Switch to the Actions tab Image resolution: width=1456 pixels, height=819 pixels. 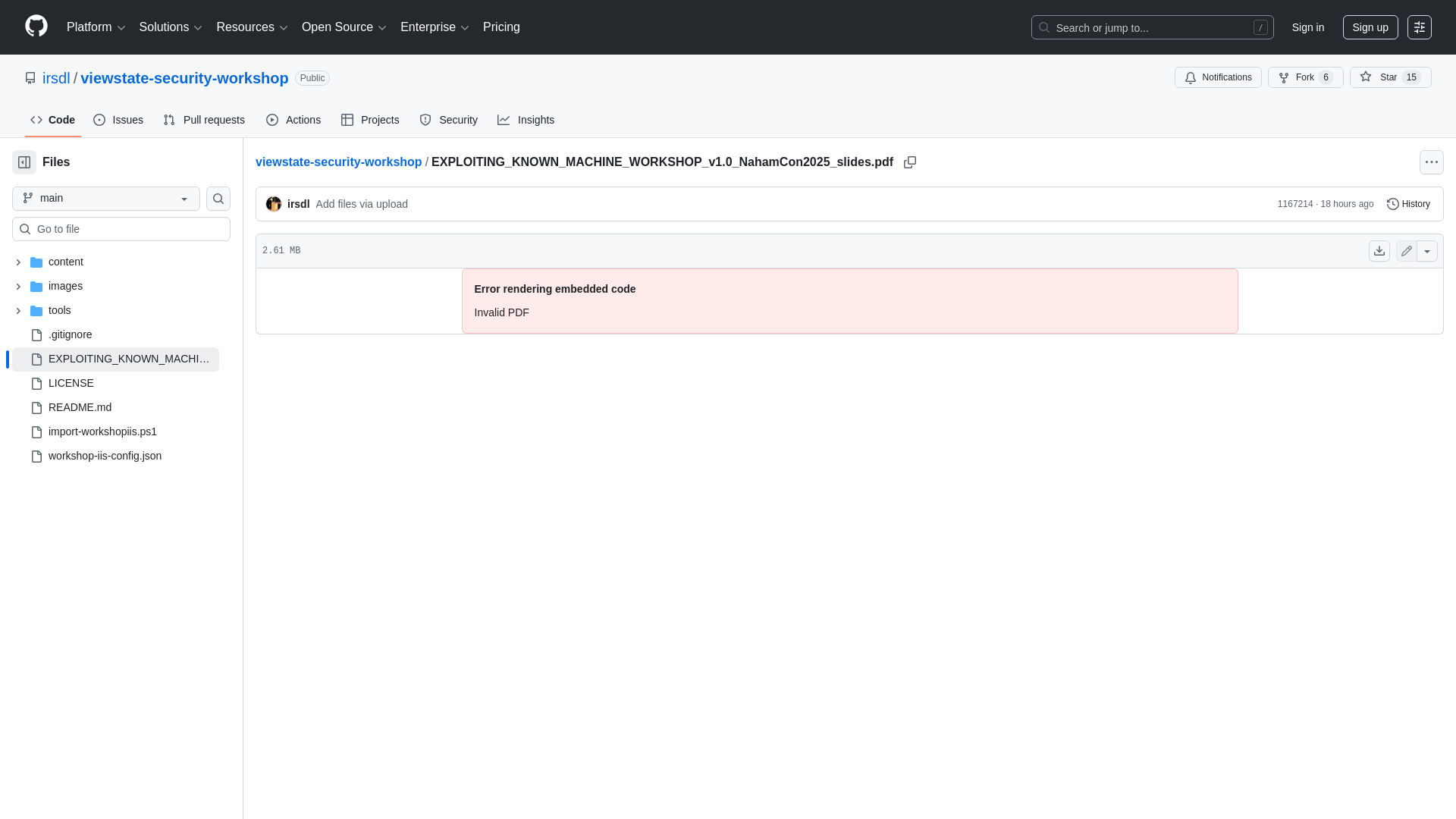tap(293, 120)
